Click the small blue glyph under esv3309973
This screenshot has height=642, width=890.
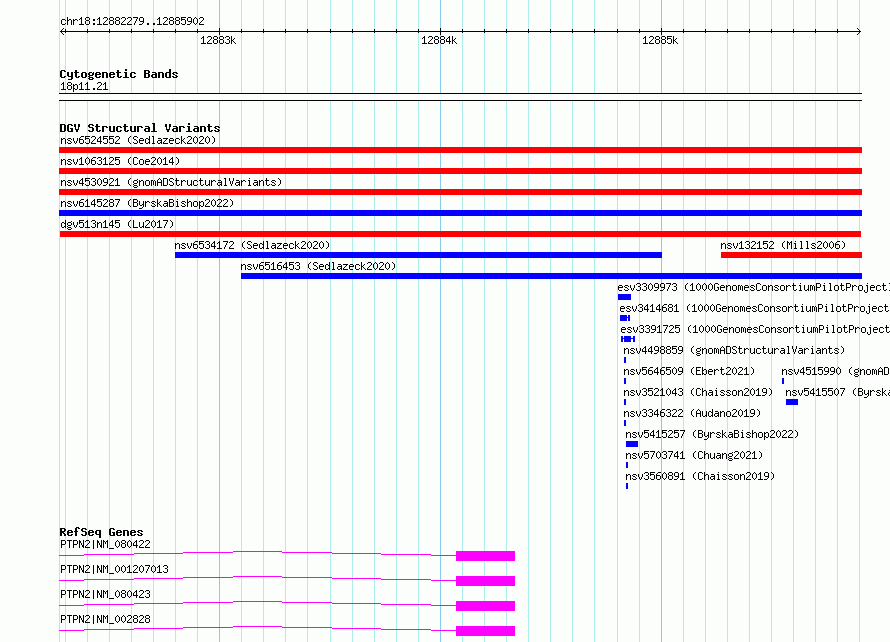[x=624, y=297]
